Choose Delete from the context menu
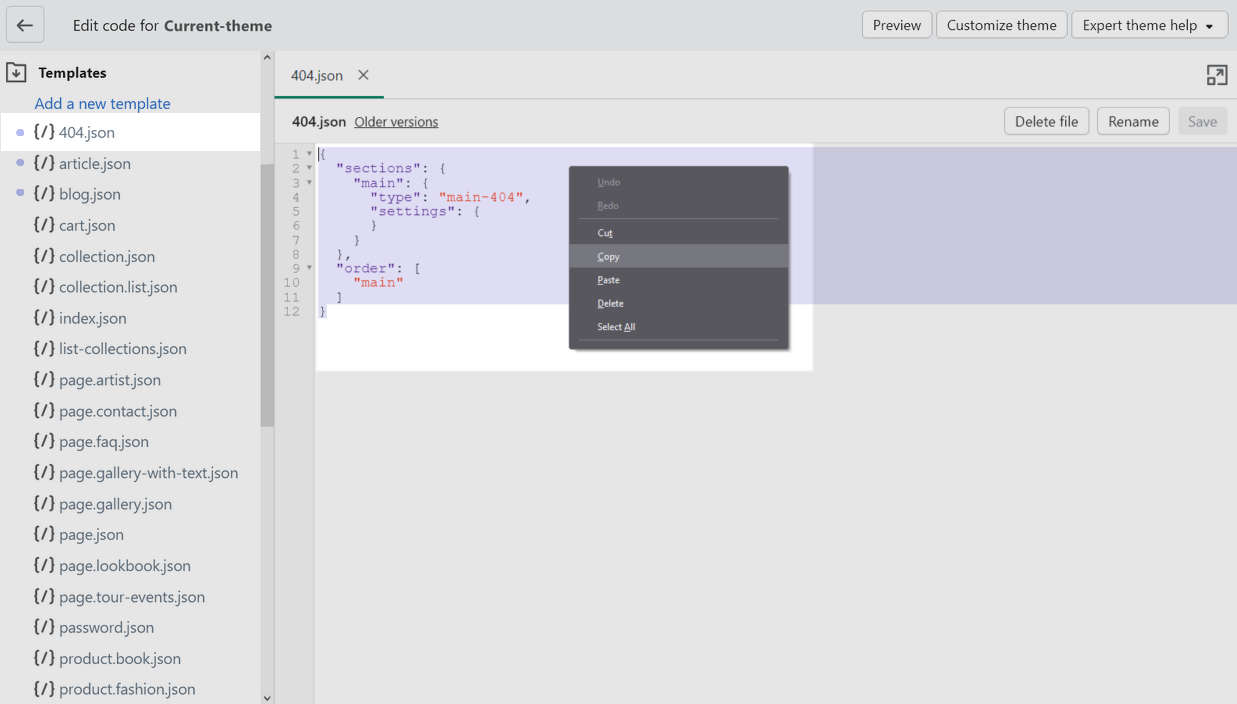 click(679, 303)
